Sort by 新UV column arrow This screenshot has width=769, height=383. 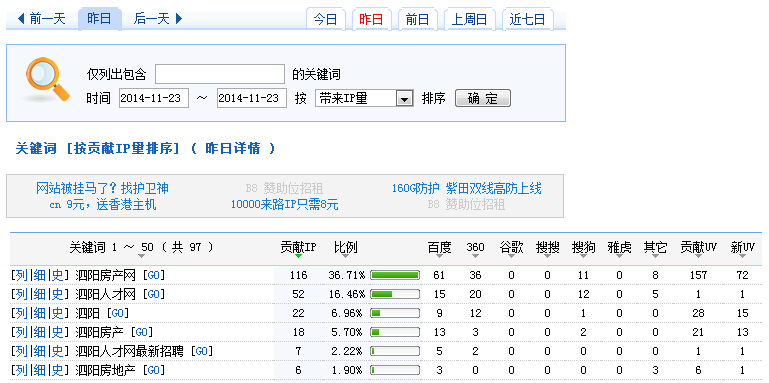pos(743,256)
